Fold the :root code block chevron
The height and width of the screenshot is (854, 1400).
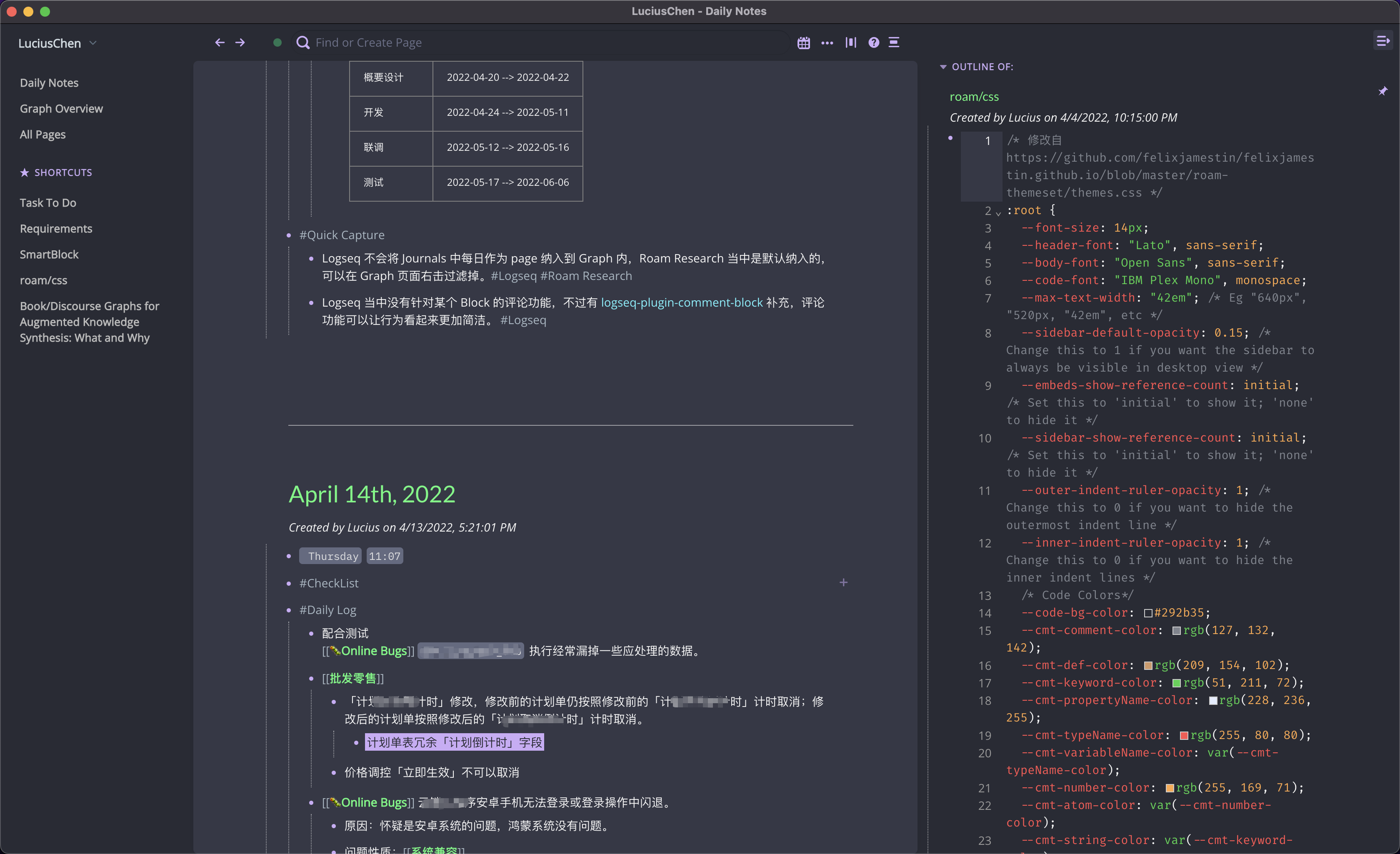click(998, 214)
